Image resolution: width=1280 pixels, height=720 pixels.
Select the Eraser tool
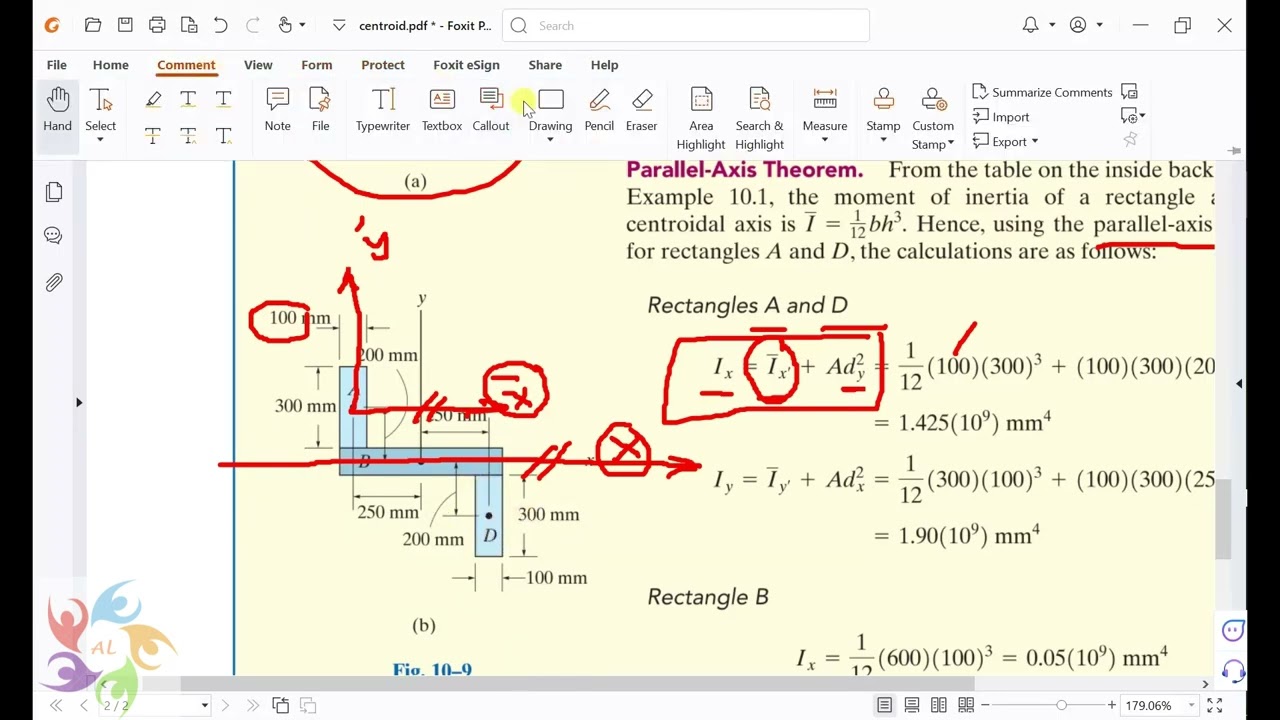641,110
